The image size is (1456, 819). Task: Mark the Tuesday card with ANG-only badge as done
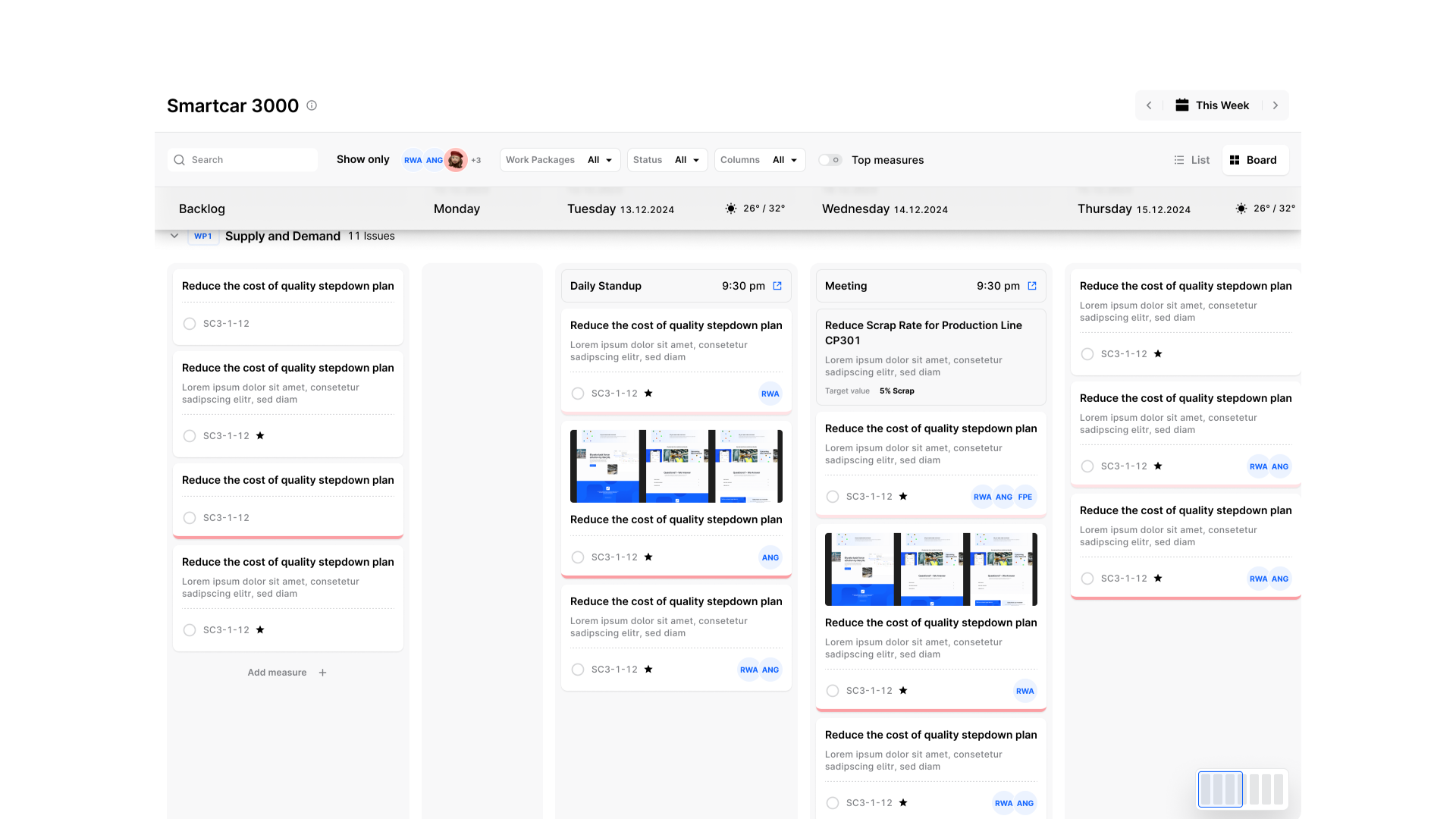pyautogui.click(x=578, y=557)
